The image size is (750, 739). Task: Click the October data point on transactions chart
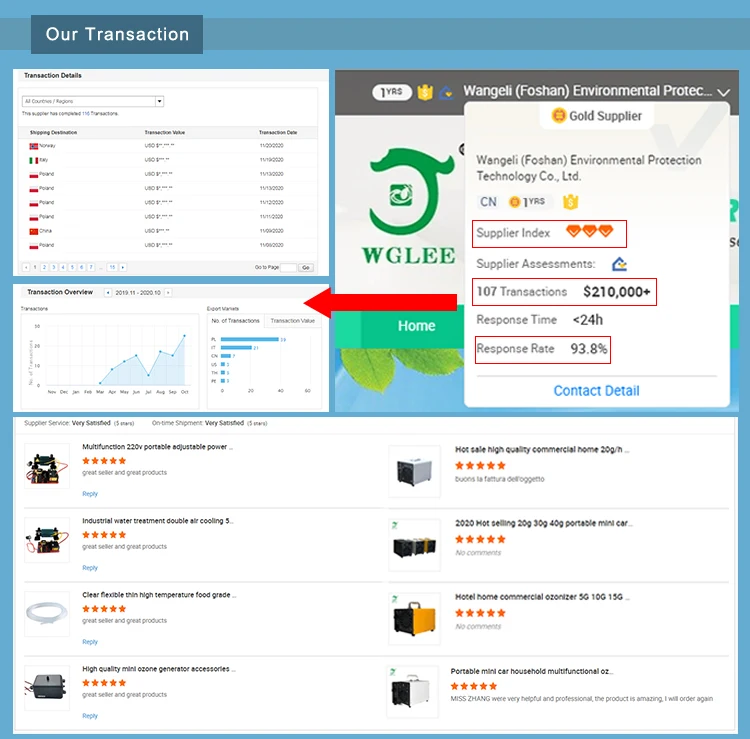pyautogui.click(x=185, y=336)
